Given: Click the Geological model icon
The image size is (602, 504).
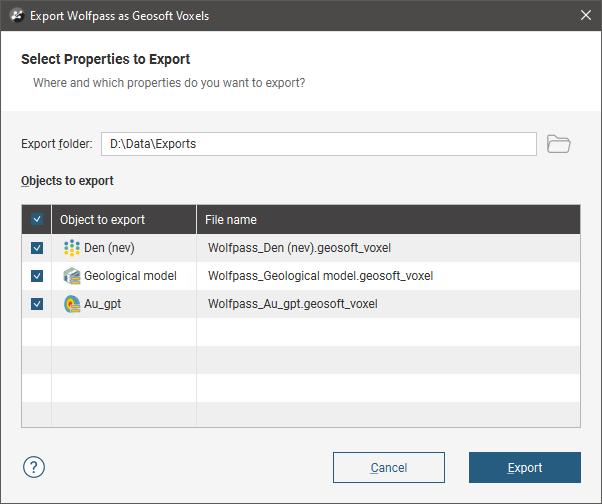Looking at the screenshot, I should (71, 276).
